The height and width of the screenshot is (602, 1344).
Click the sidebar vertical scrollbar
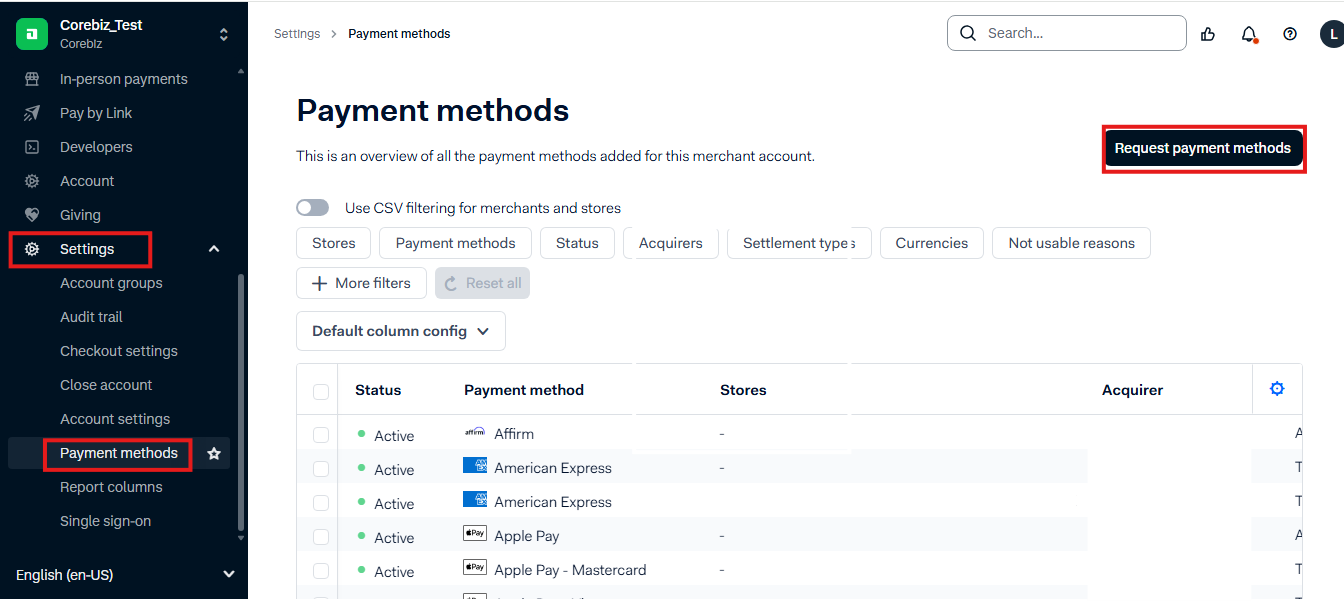[x=240, y=400]
